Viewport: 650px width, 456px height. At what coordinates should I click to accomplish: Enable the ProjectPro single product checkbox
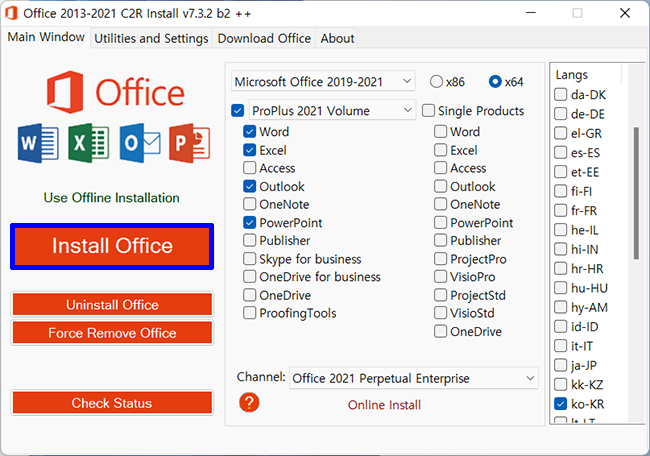tap(440, 259)
